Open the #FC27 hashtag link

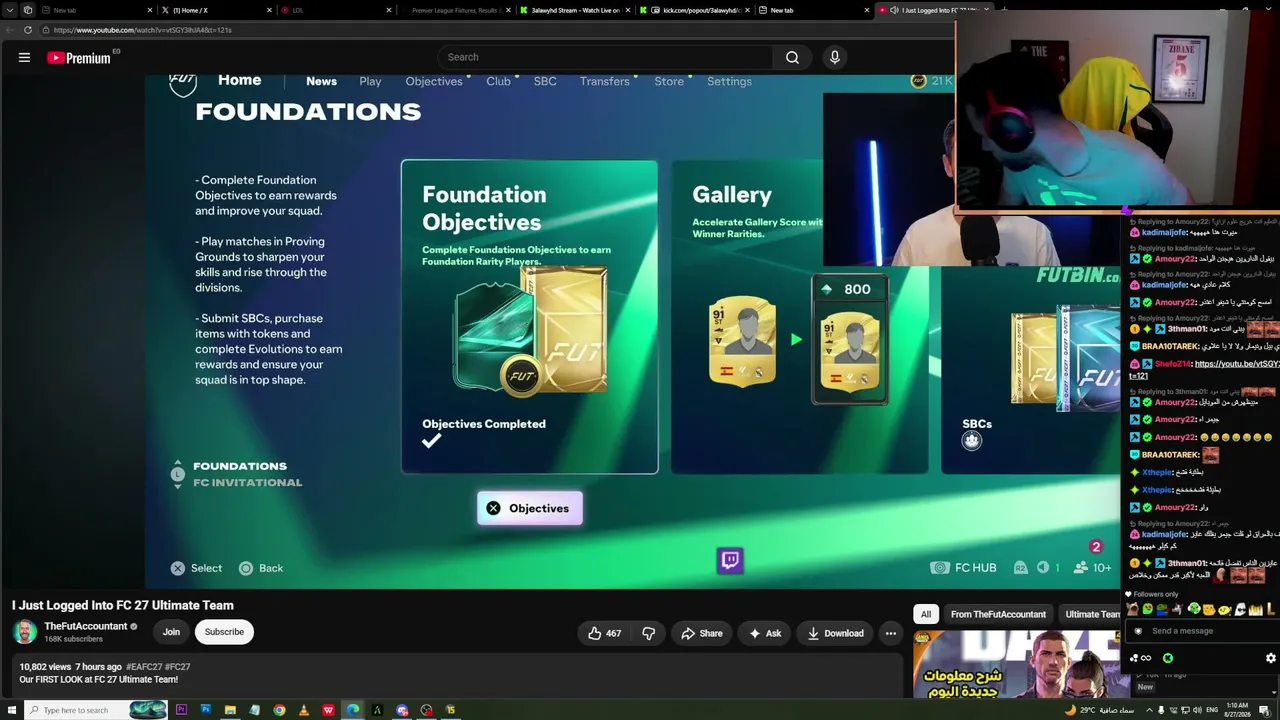[x=177, y=667]
